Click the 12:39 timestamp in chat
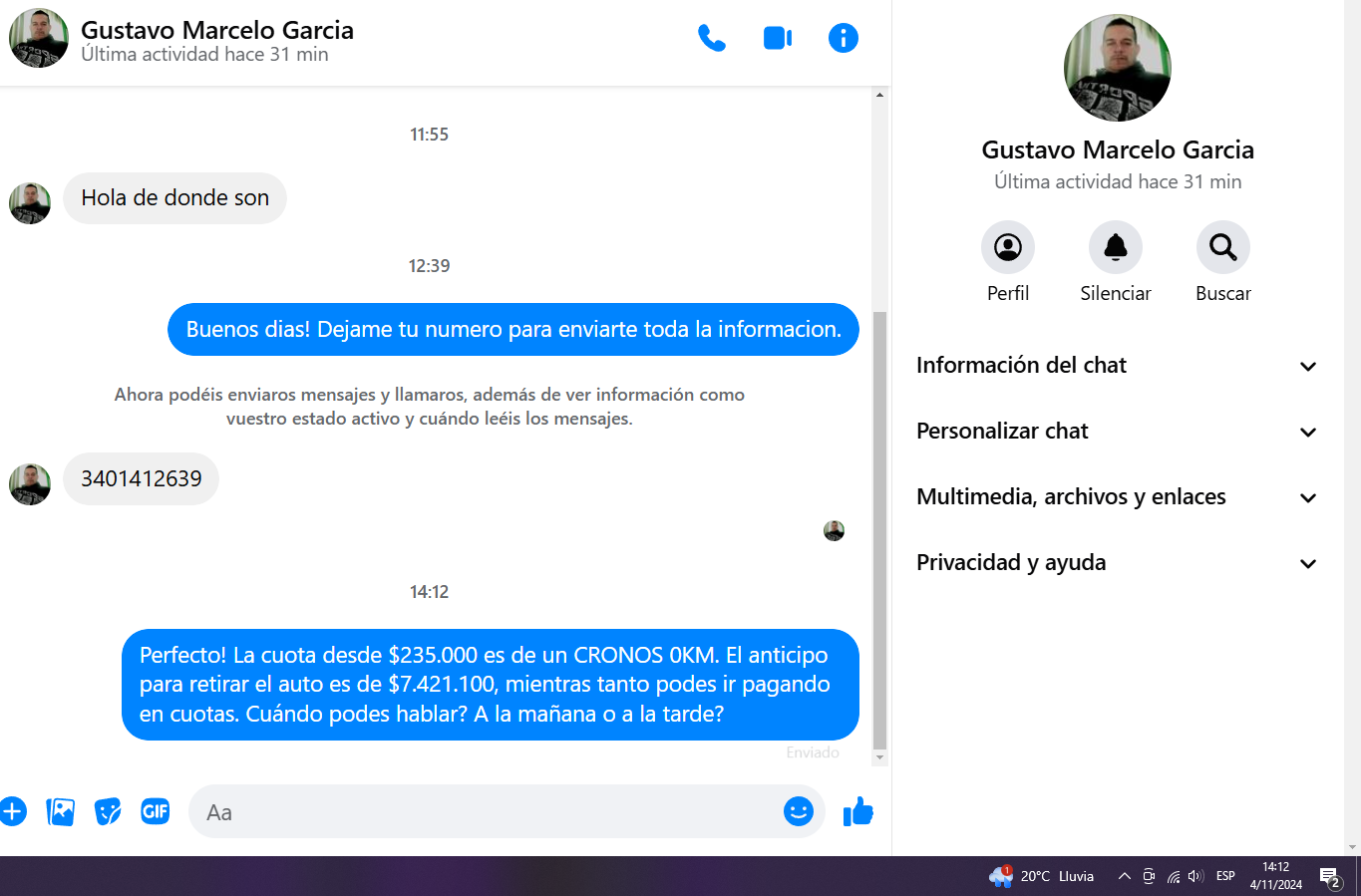 430,266
